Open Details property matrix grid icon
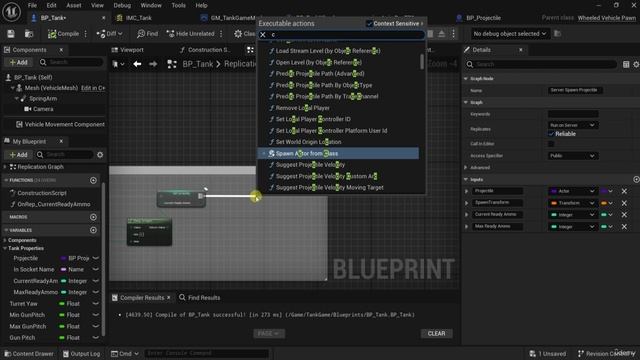Viewport: 640px width, 360px height. pyautogui.click(x=626, y=64)
